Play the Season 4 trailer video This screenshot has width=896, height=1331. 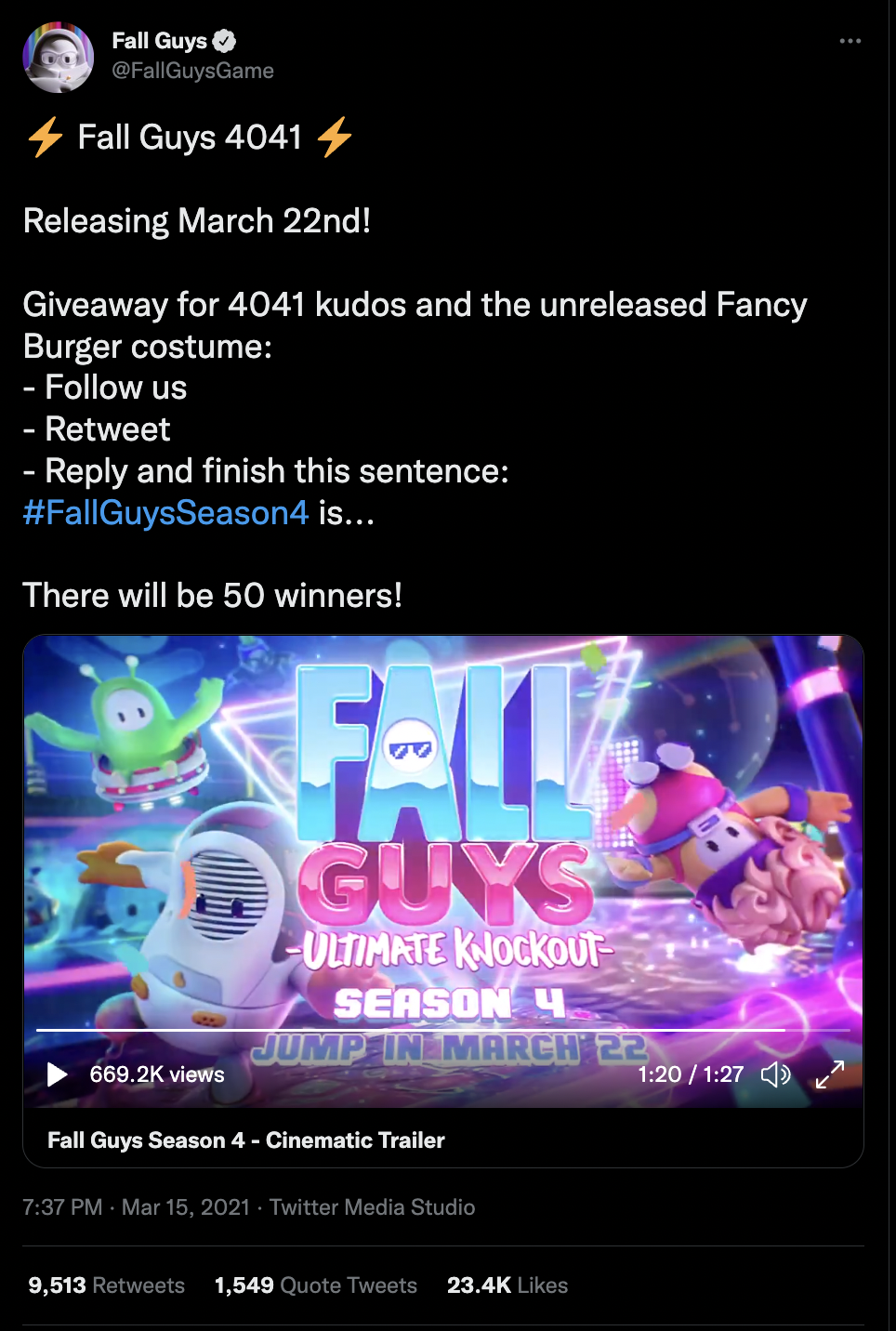[x=57, y=1074]
